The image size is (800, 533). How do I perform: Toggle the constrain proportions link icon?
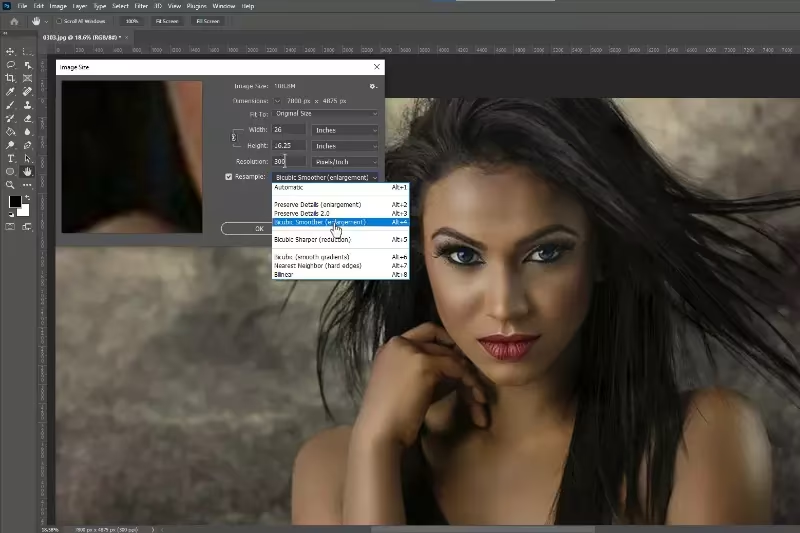(234, 137)
